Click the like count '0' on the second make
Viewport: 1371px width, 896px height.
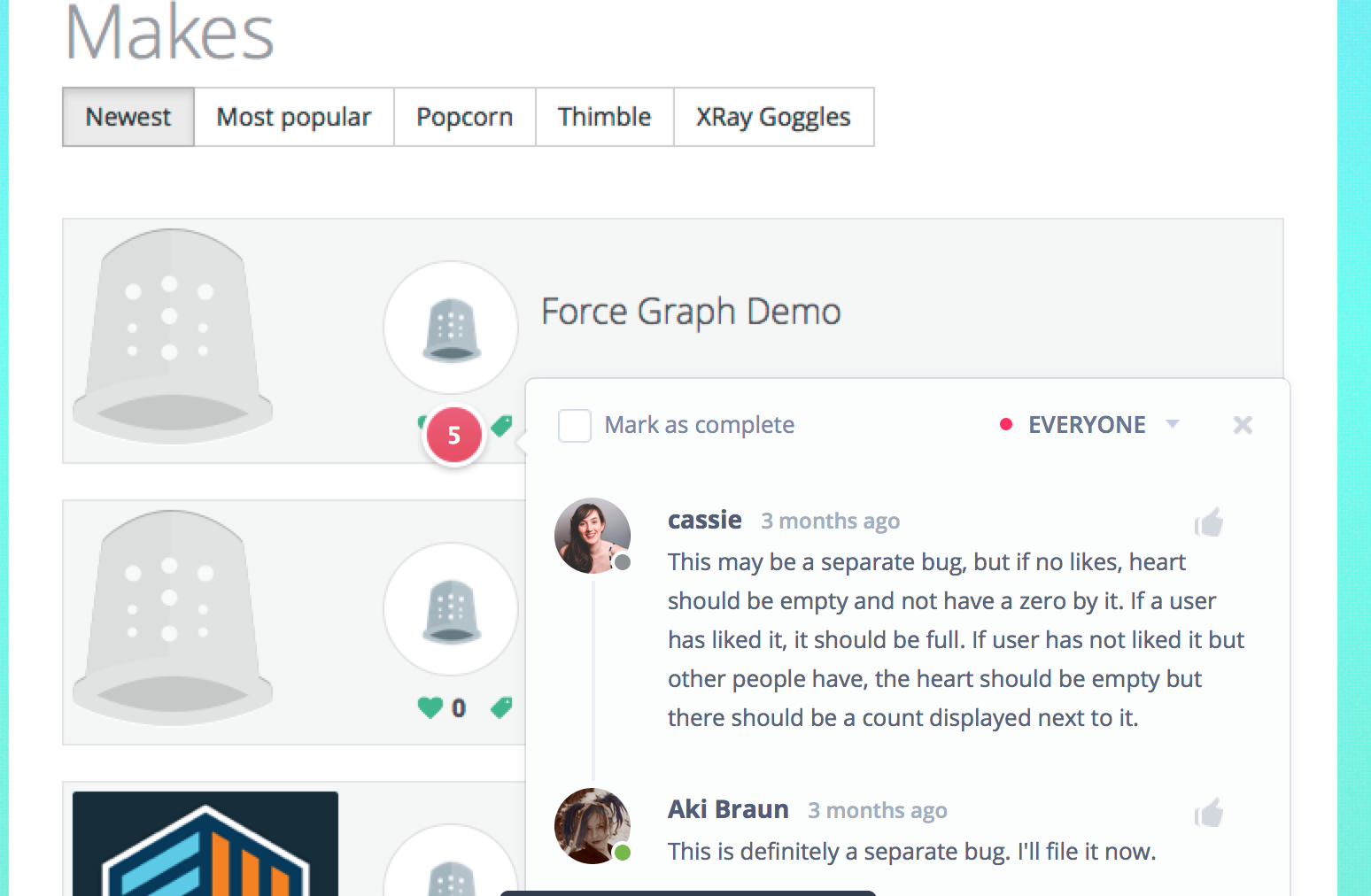click(x=459, y=708)
